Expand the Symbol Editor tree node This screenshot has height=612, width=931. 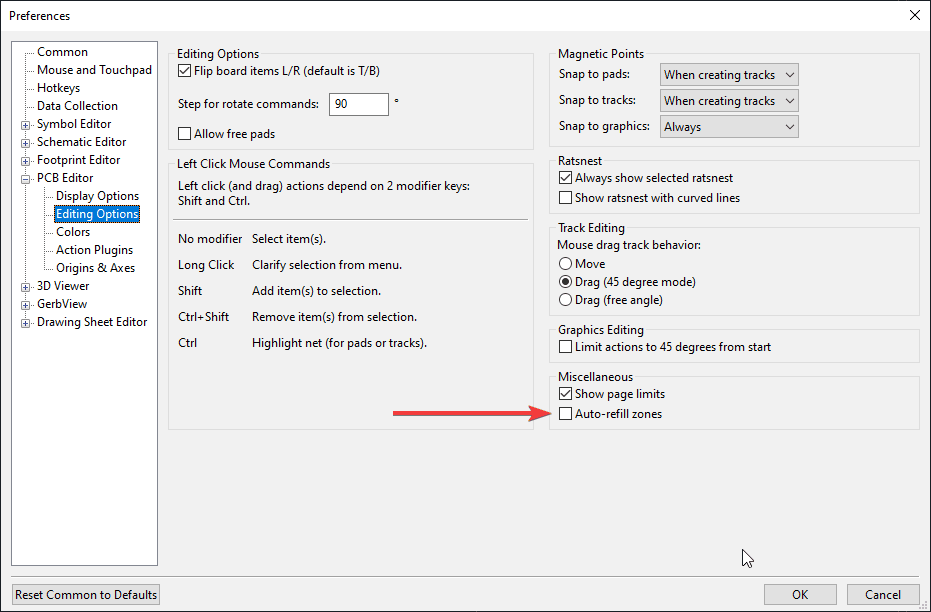click(x=26, y=125)
